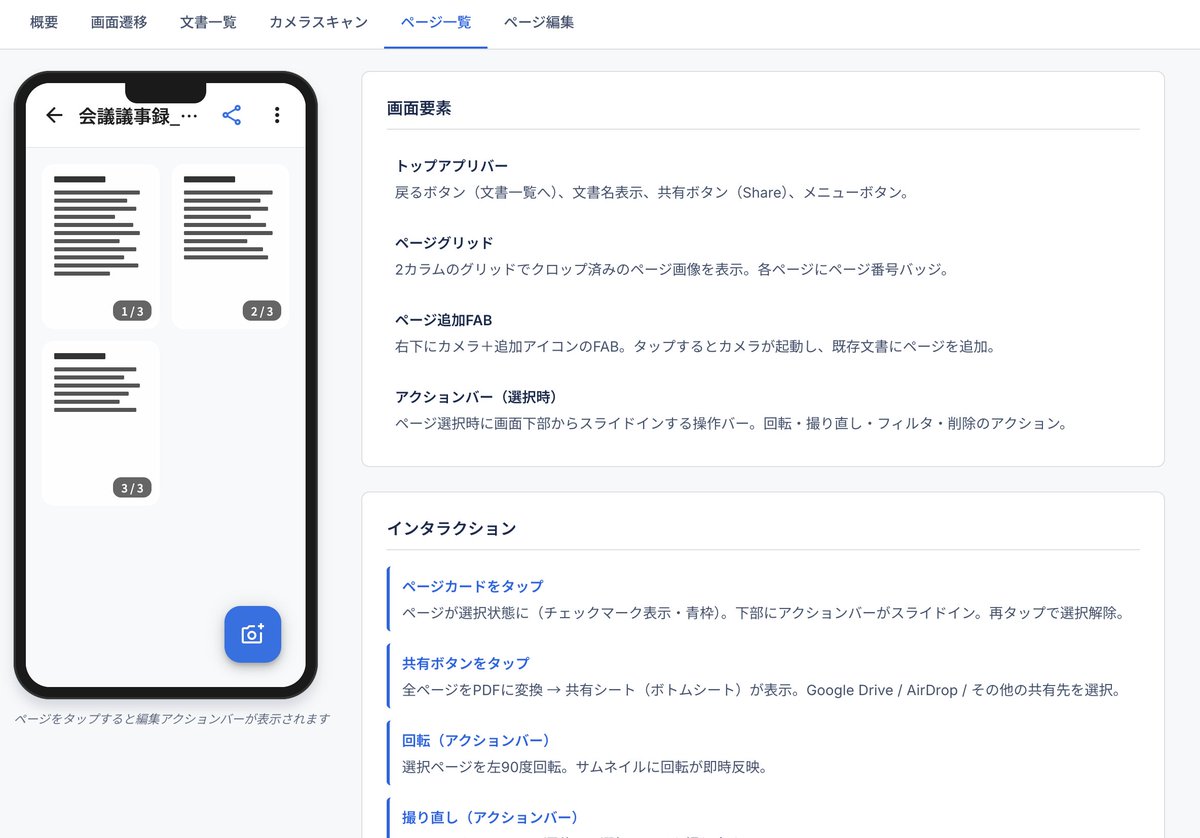Screen dimensions: 1200x838
Task: Switch to the ページ編集 tab
Action: [x=539, y=22]
